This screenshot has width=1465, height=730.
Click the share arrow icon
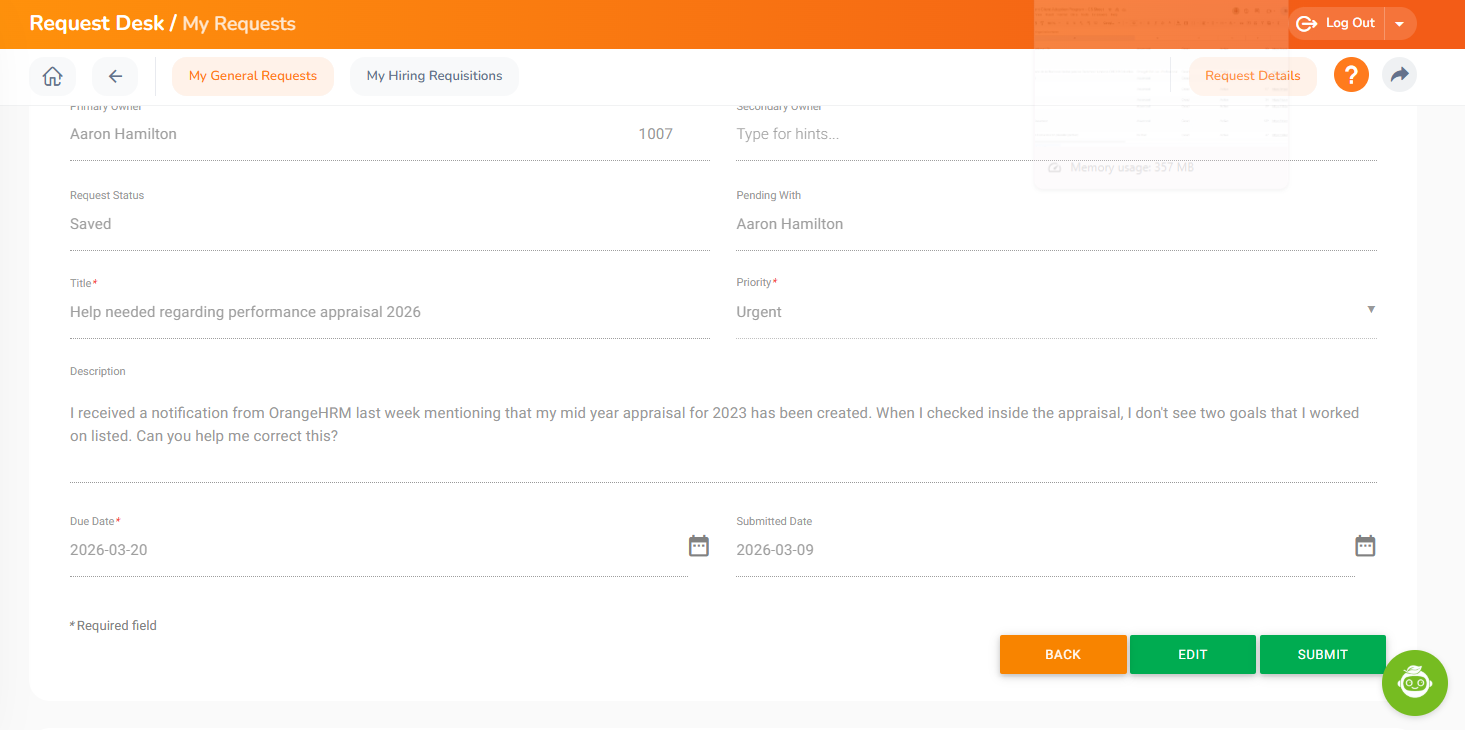(x=1399, y=76)
